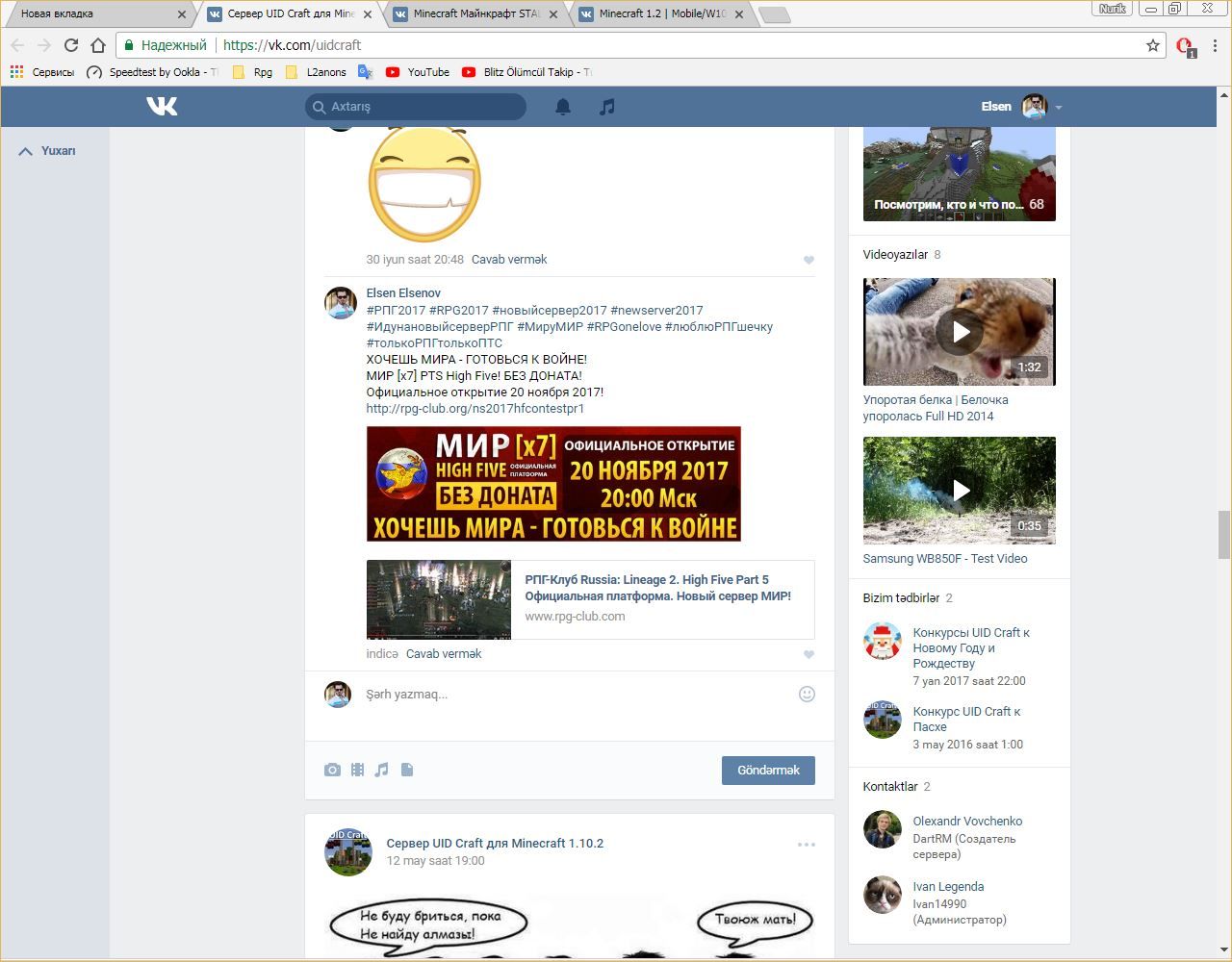This screenshot has width=1232, height=962.
Task: Open Speedtest by Ookla bookmark
Action: click(152, 72)
